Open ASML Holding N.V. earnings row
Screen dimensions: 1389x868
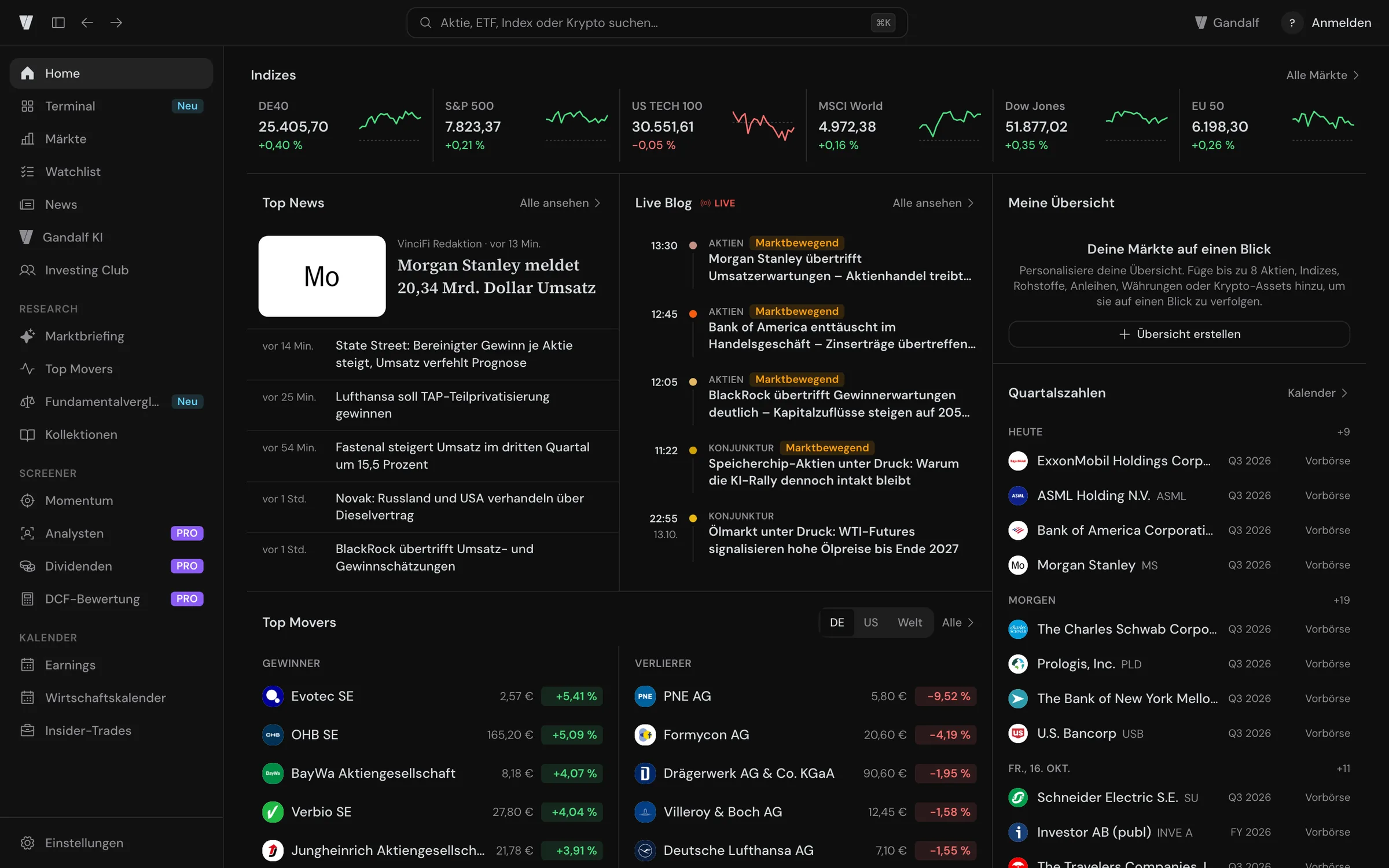(1179, 496)
